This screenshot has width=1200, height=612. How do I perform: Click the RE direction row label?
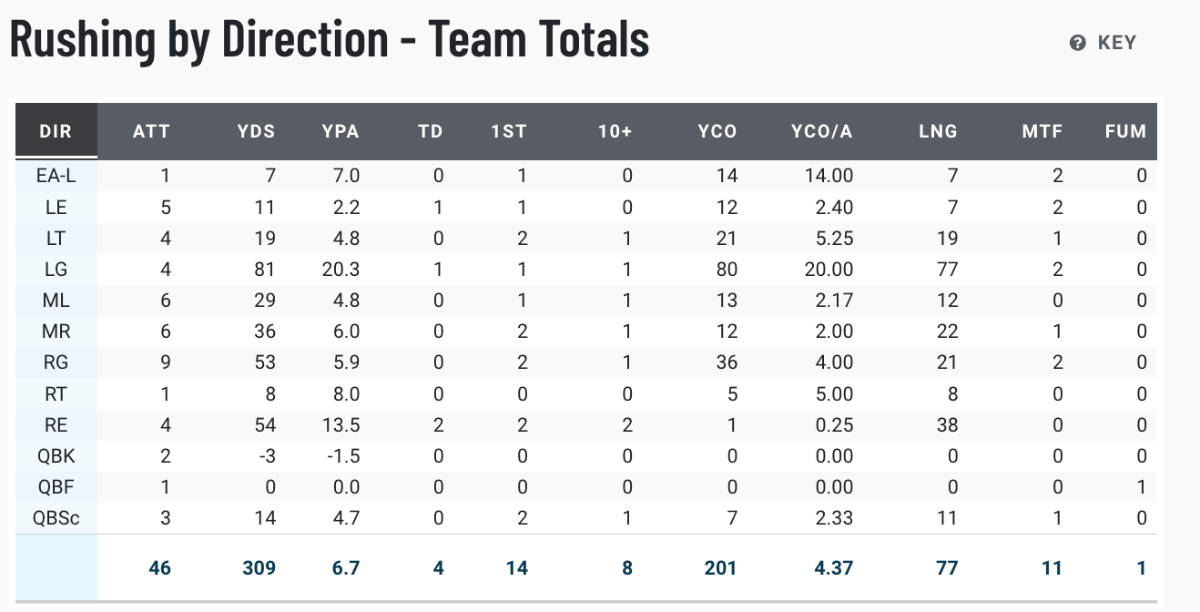point(56,424)
